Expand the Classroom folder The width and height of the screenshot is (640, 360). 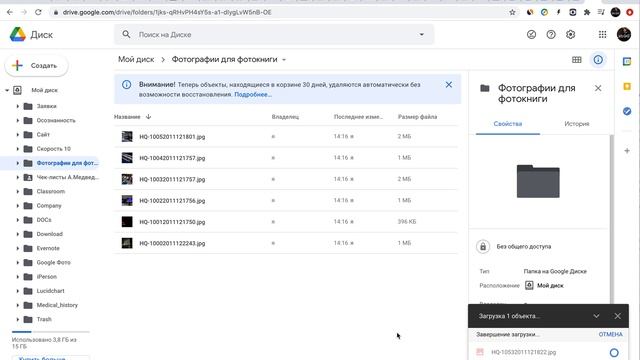click(18, 191)
